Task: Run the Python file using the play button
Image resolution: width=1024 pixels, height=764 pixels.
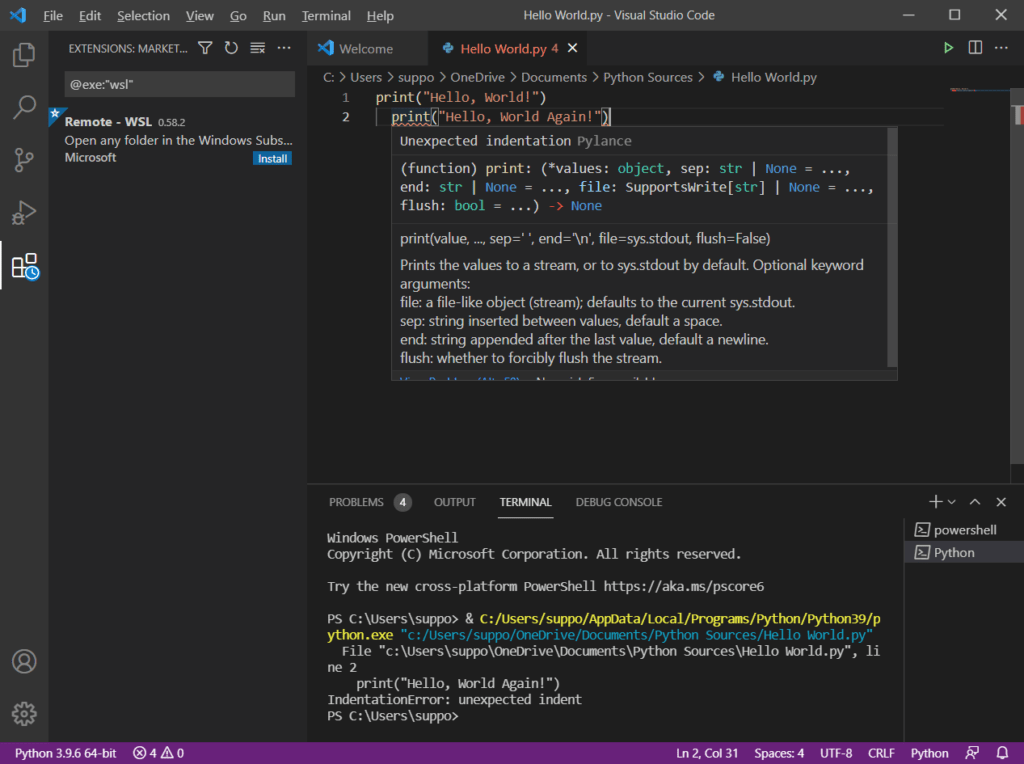Action: point(947,47)
